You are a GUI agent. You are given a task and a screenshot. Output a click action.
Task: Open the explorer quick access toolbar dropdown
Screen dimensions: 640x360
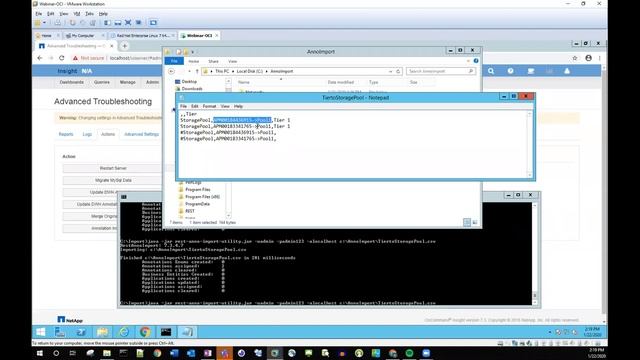[193, 52]
